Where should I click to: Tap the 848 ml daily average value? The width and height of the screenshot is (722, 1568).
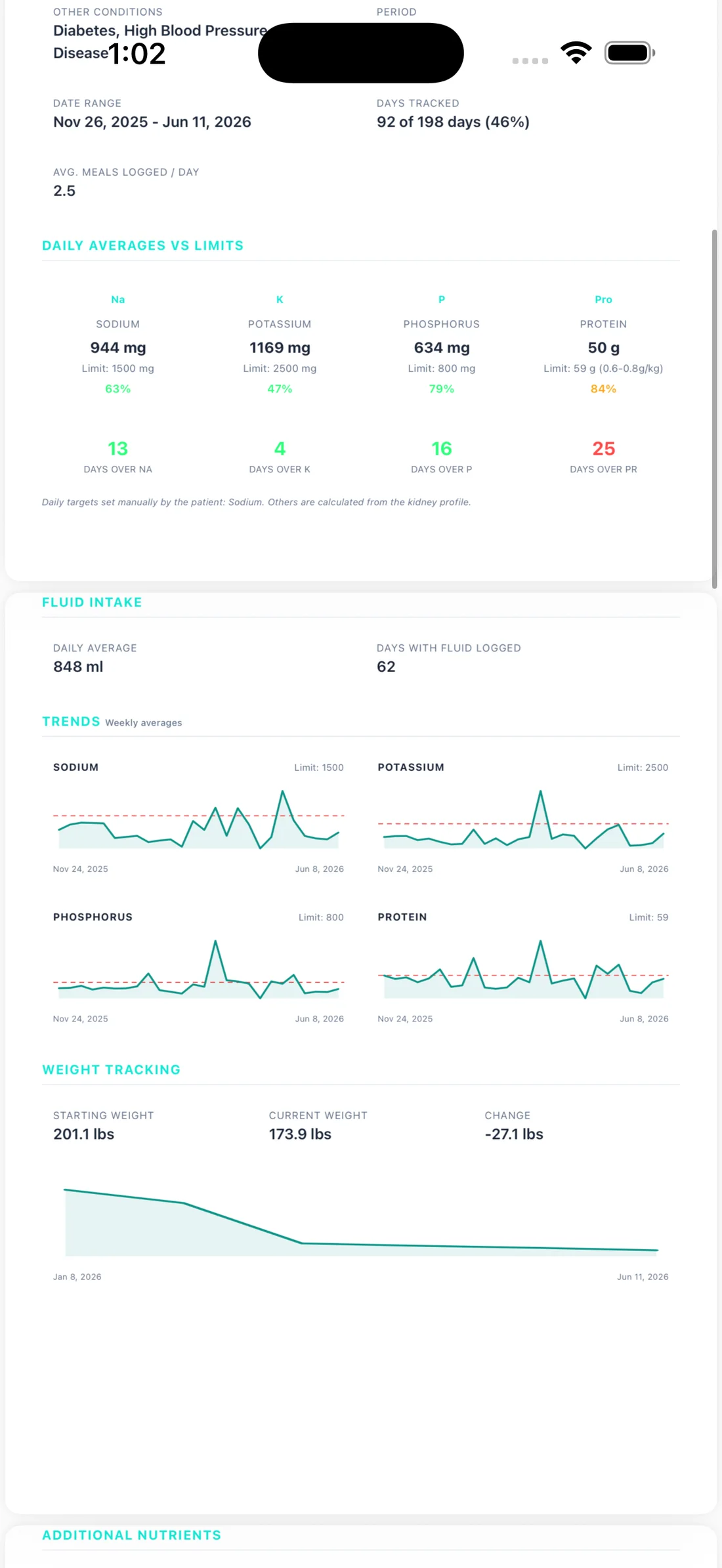pyautogui.click(x=78, y=667)
